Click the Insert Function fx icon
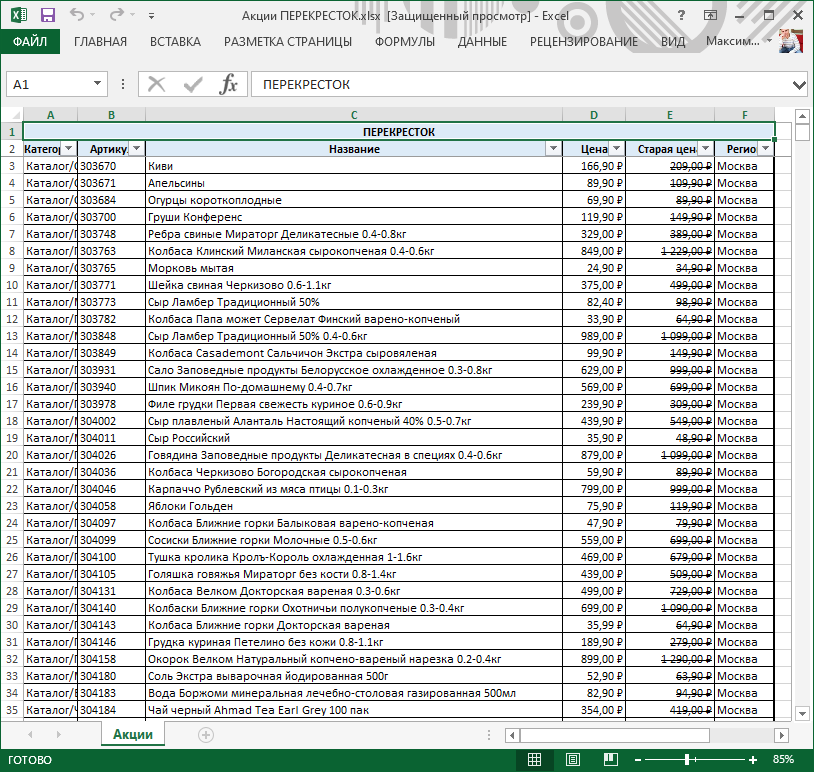Image resolution: width=814 pixels, height=772 pixels. tap(229, 85)
